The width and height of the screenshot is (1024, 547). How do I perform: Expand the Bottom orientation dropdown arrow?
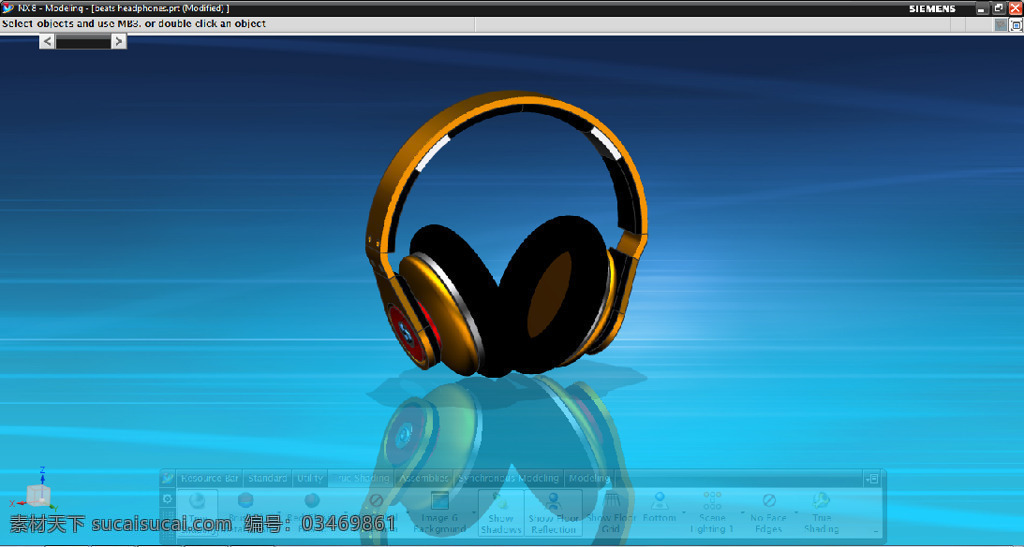684,513
